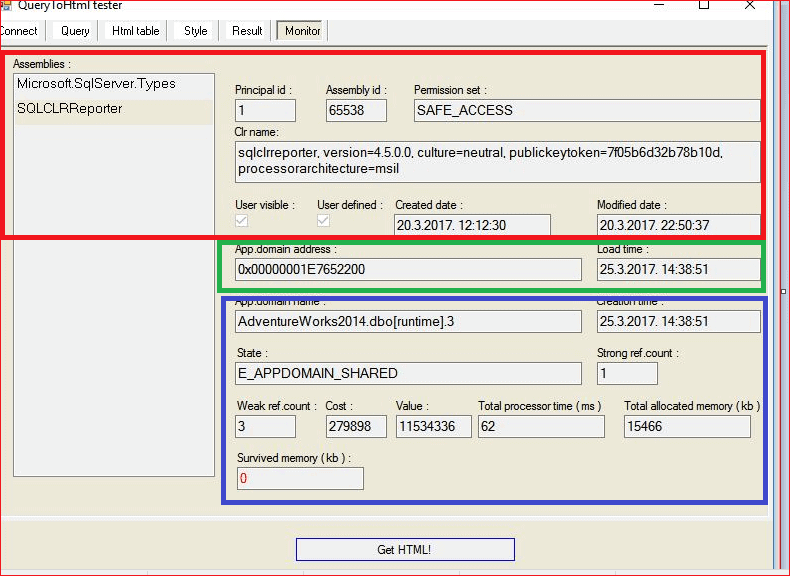The image size is (790, 576).
Task: Close the QueryToHtml tester window
Action: coord(750,5)
